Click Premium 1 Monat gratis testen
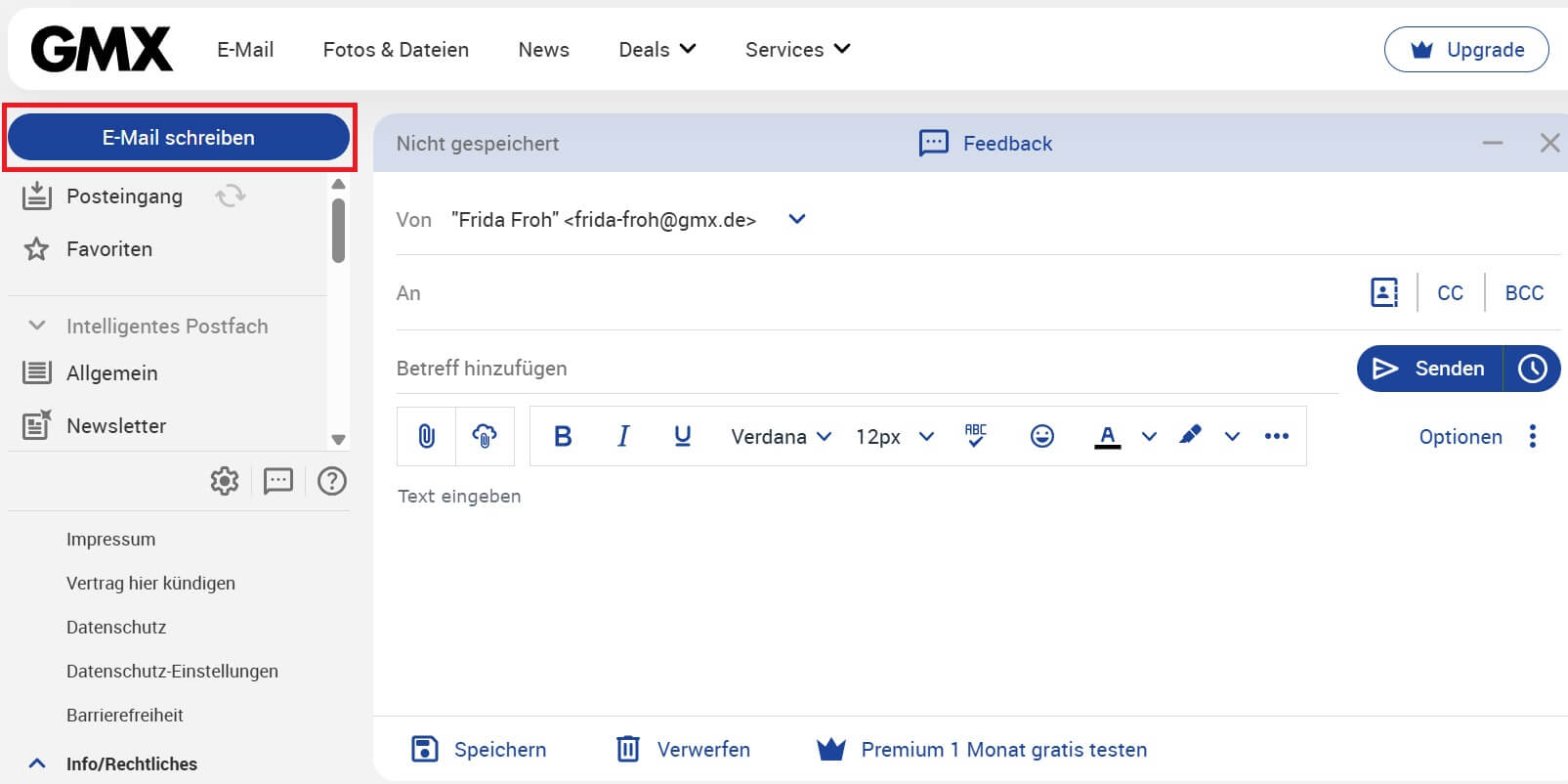Screen dimensions: 1568x784 981,749
